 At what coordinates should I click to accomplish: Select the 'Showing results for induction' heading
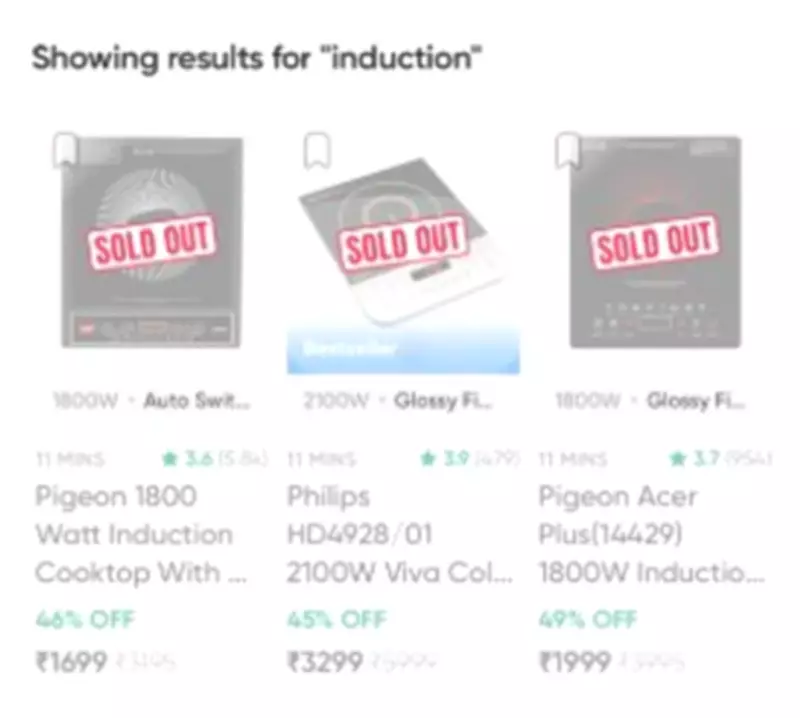pos(258,58)
